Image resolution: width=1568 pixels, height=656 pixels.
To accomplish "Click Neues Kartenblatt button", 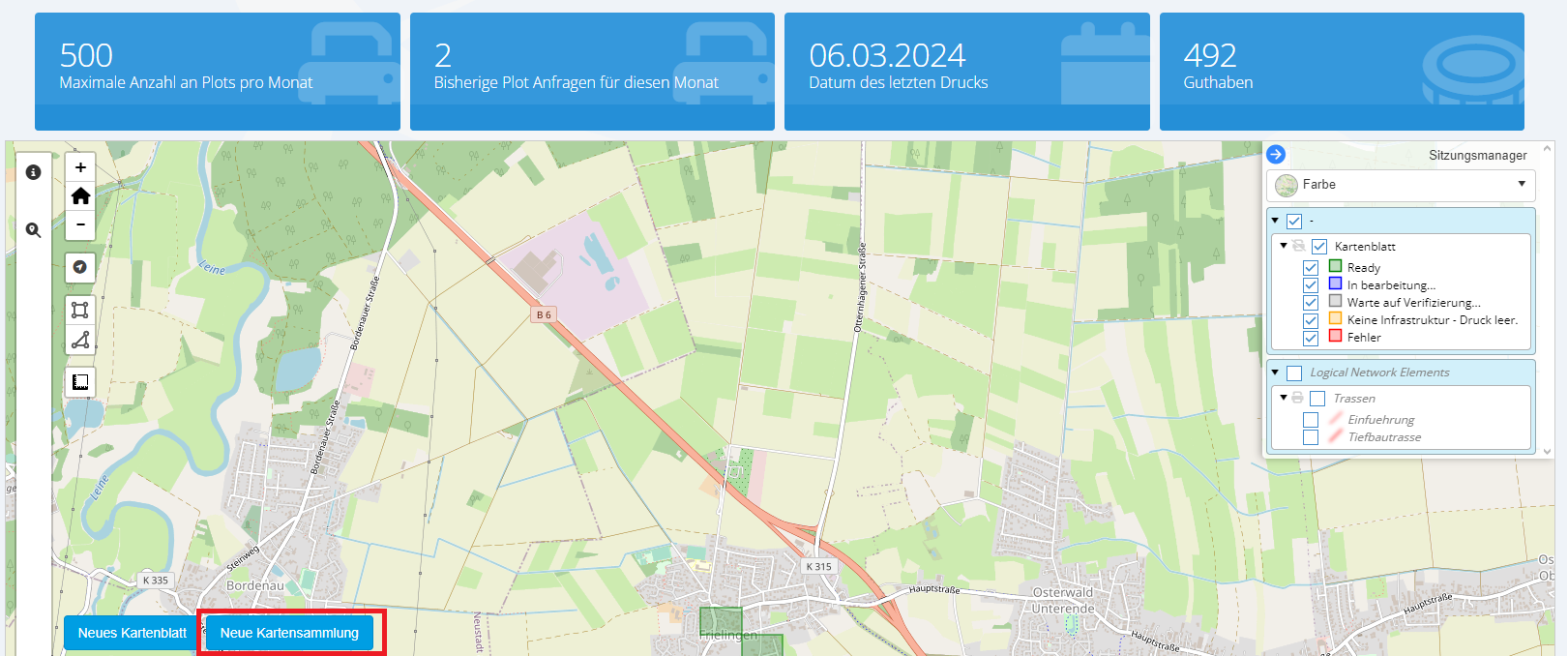I will (133, 633).
